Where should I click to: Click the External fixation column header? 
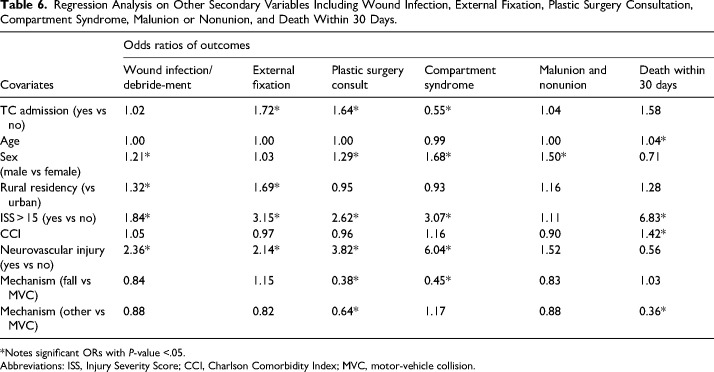click(274, 77)
